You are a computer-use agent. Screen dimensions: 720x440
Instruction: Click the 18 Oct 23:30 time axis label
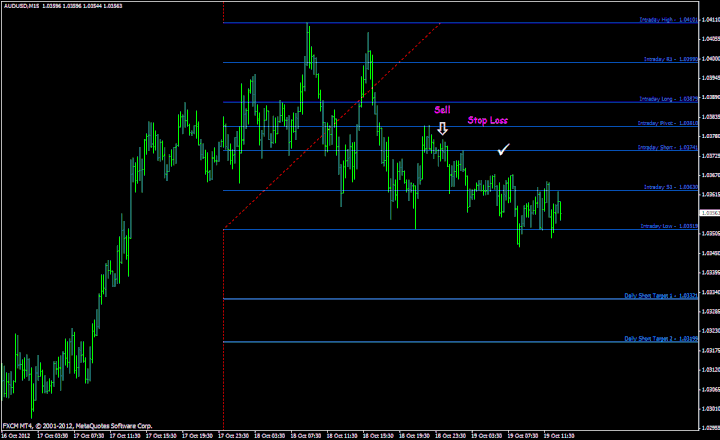451,435
